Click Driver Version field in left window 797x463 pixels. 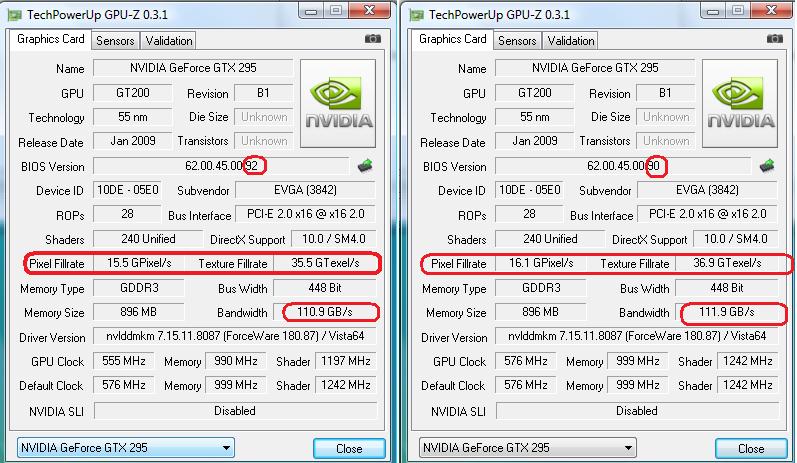(x=235, y=336)
